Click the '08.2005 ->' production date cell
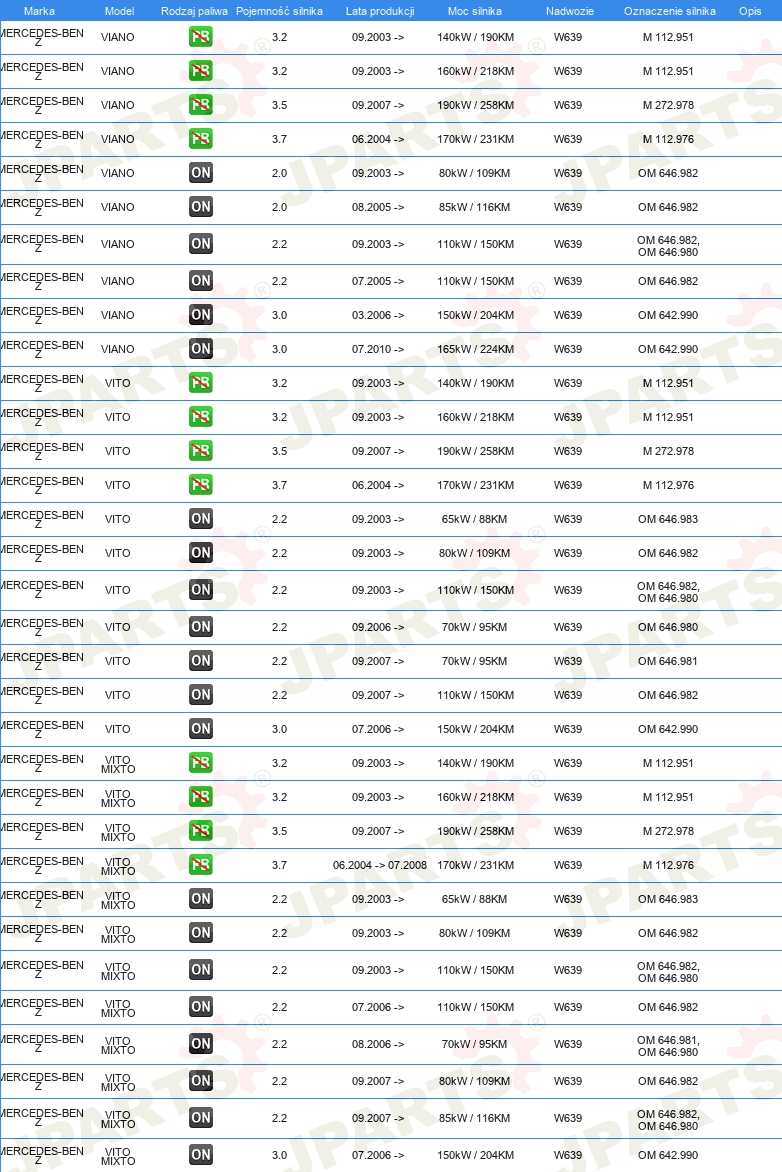Screen dimensions: 782x1172 (x=378, y=207)
